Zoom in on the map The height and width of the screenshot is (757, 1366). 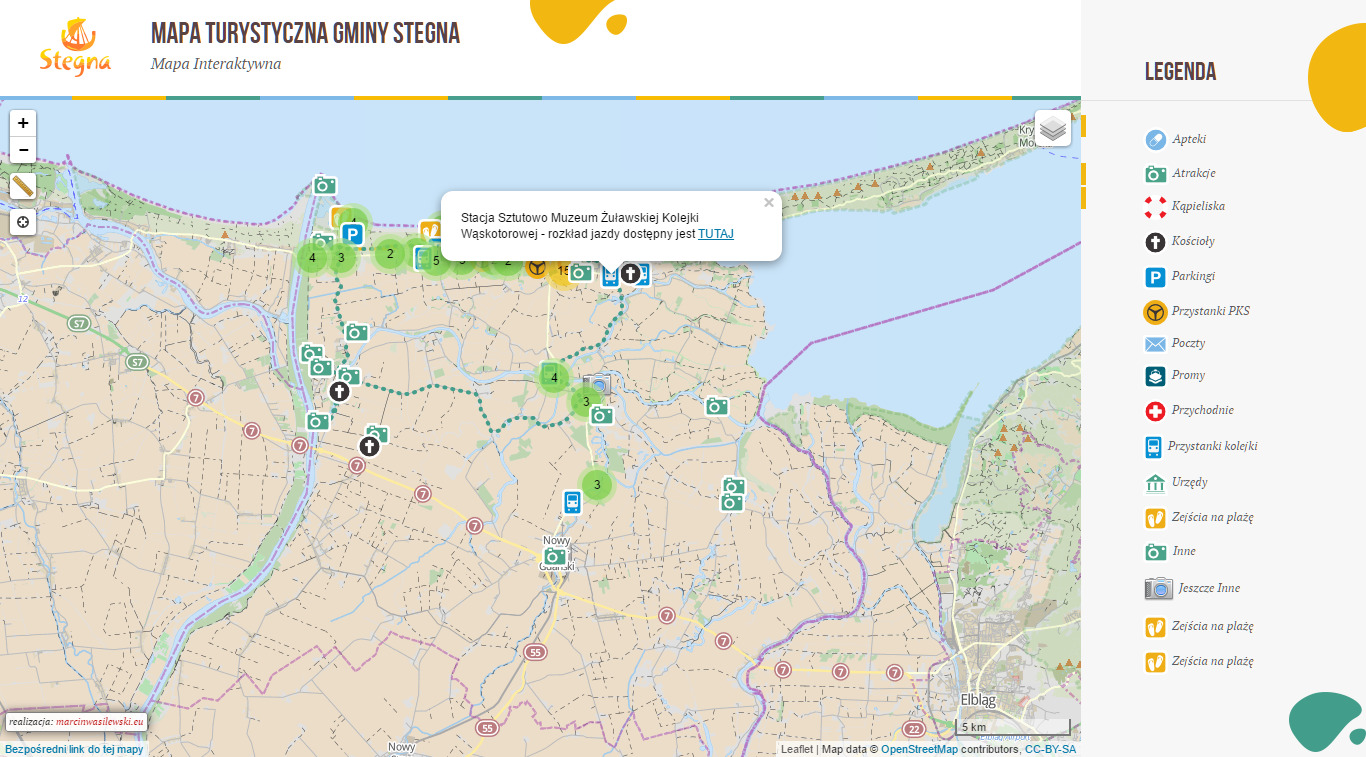(x=23, y=123)
